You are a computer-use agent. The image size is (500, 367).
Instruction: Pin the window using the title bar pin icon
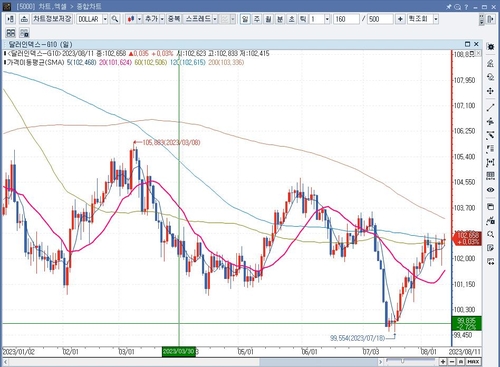(449, 7)
